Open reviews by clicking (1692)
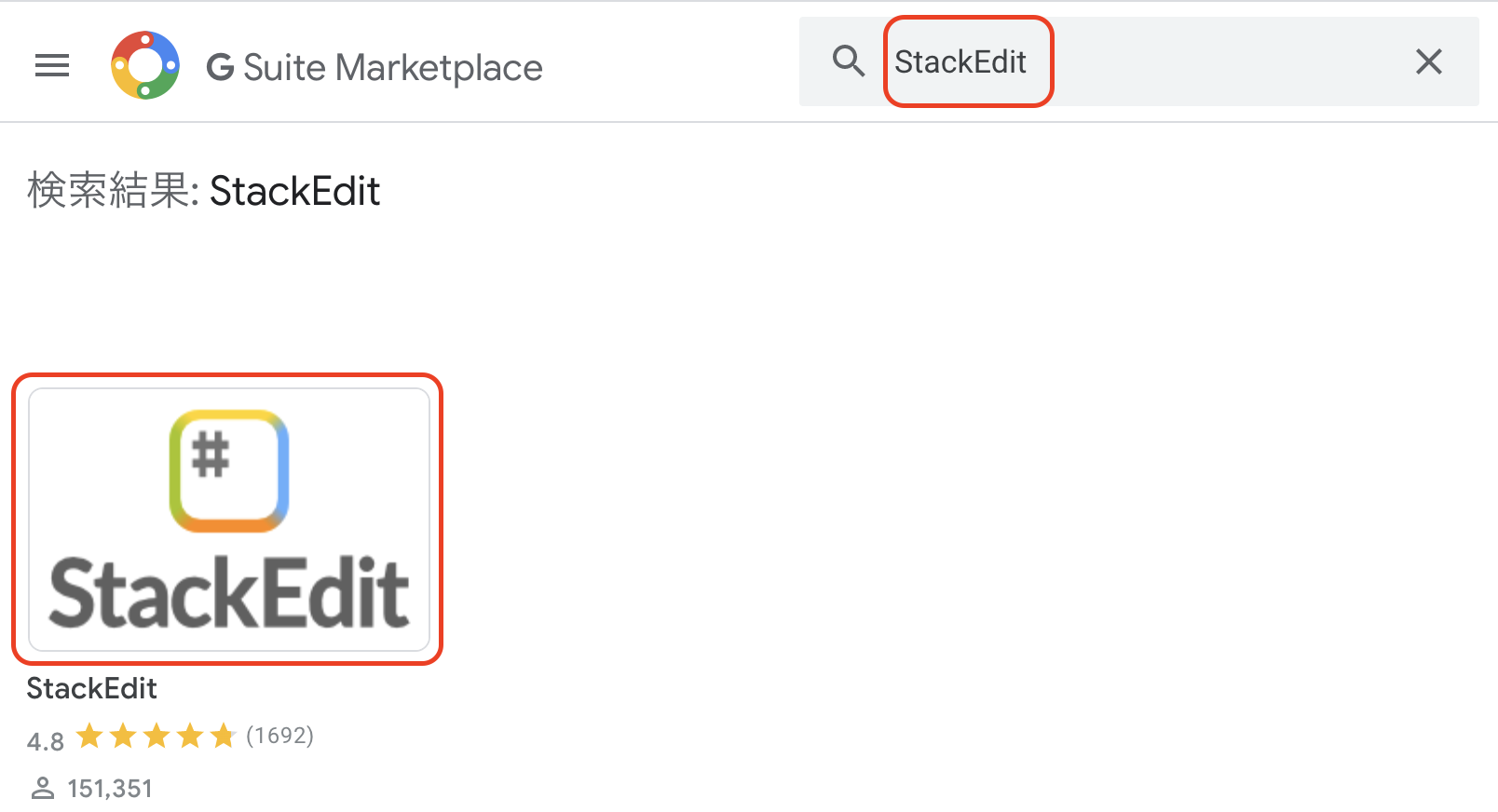1498x812 pixels. (x=279, y=735)
